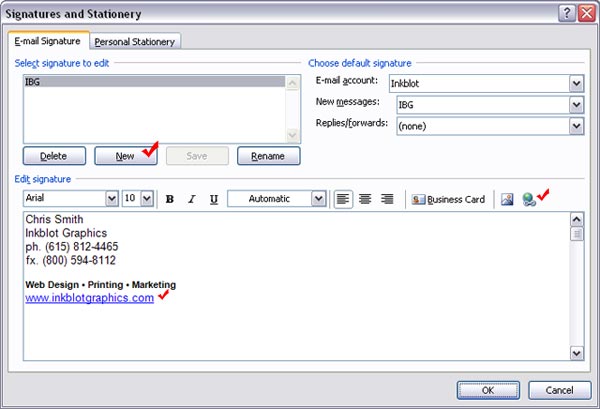The width and height of the screenshot is (600, 409).
Task: Open the New messages IBG dropdown
Action: click(577, 105)
